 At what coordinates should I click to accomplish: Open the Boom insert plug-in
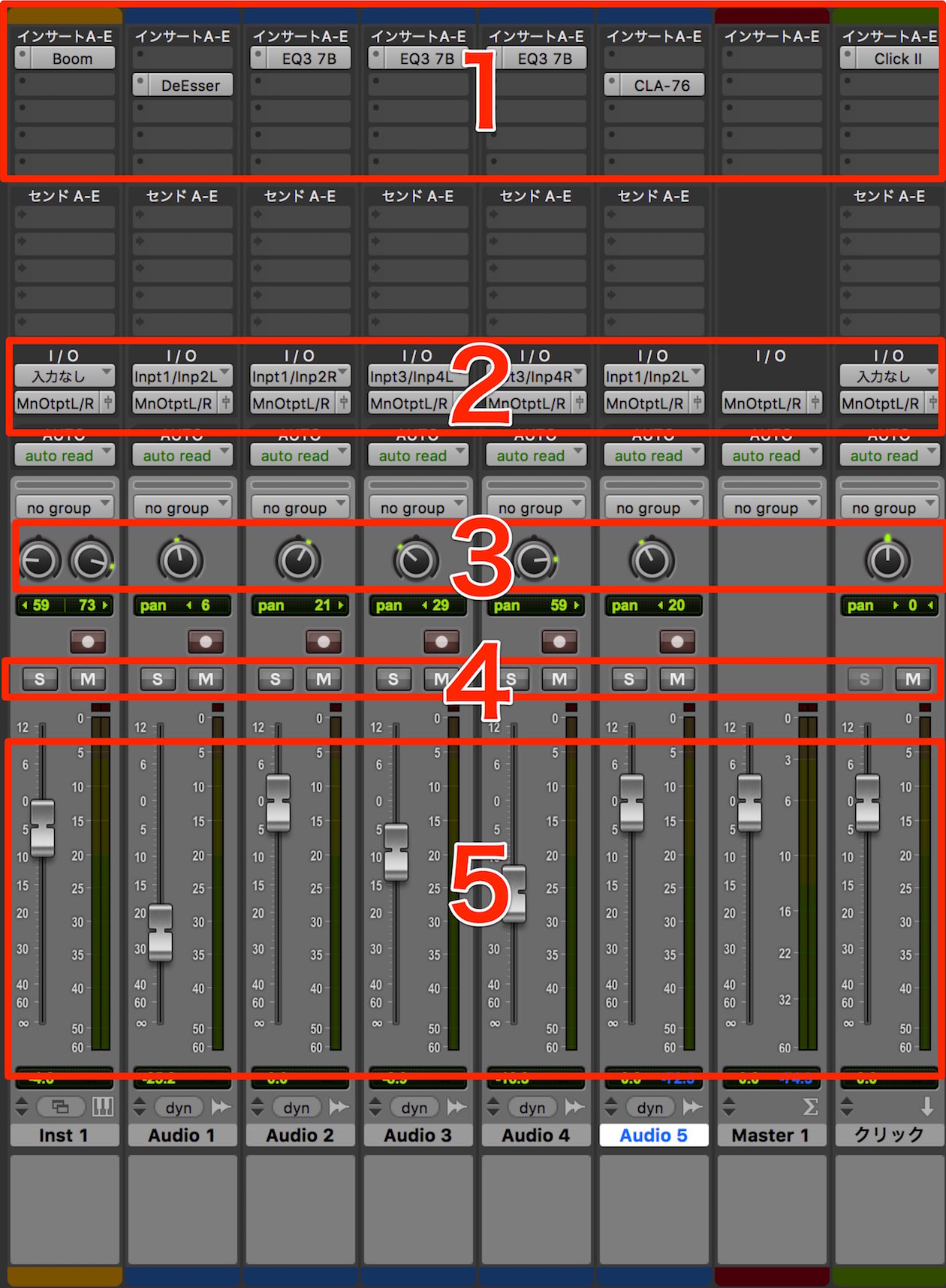73,59
